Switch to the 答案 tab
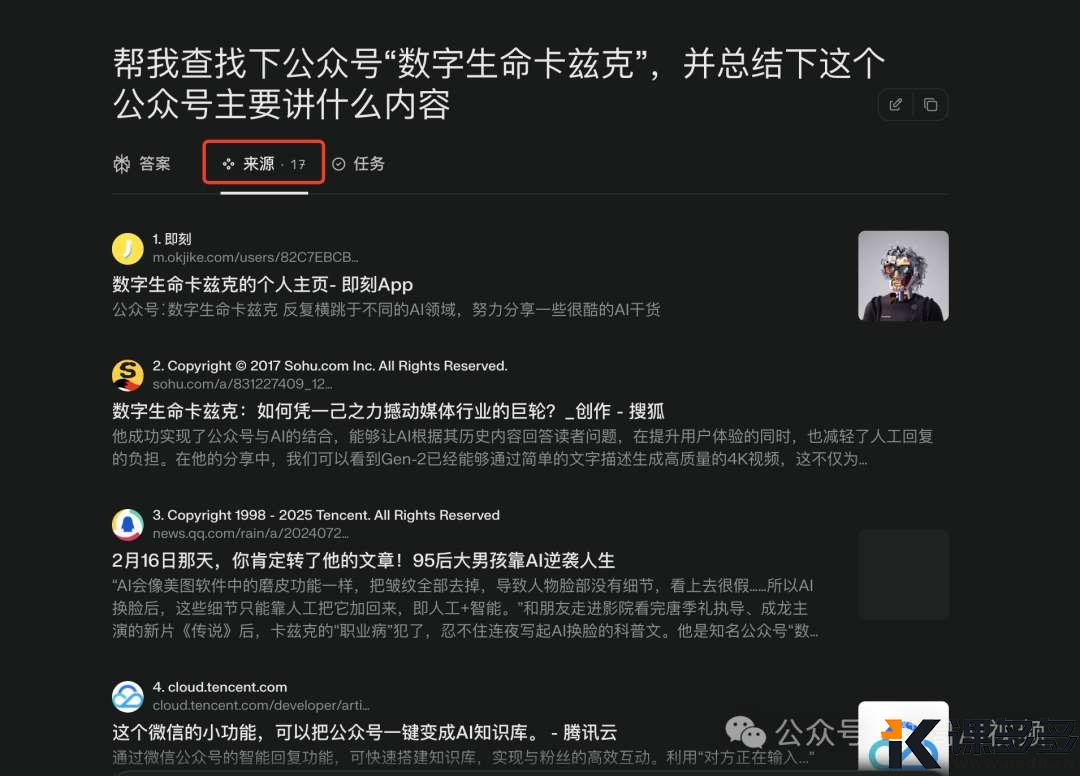This screenshot has height=776, width=1080. tap(142, 164)
